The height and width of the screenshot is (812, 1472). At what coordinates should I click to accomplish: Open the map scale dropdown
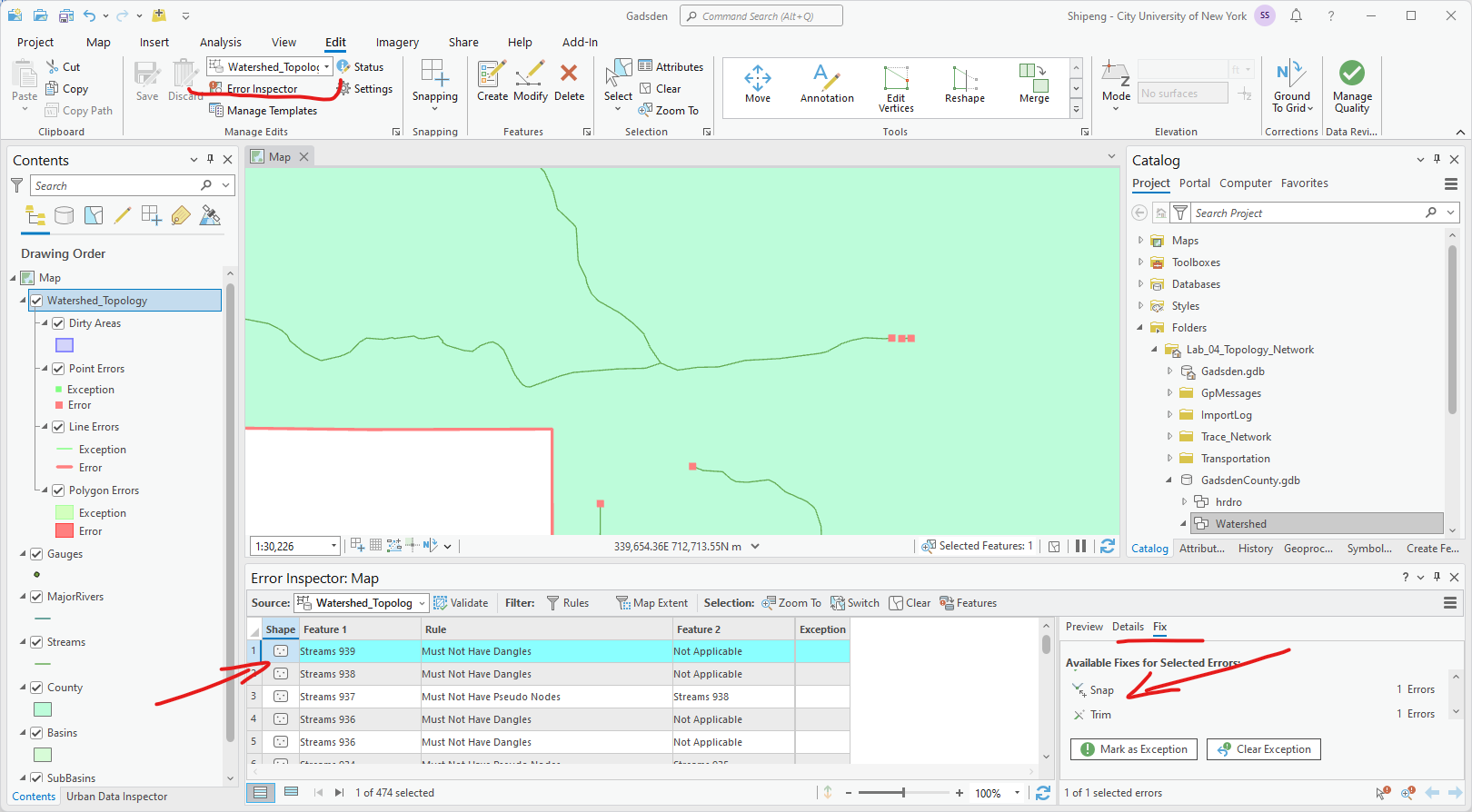[333, 546]
